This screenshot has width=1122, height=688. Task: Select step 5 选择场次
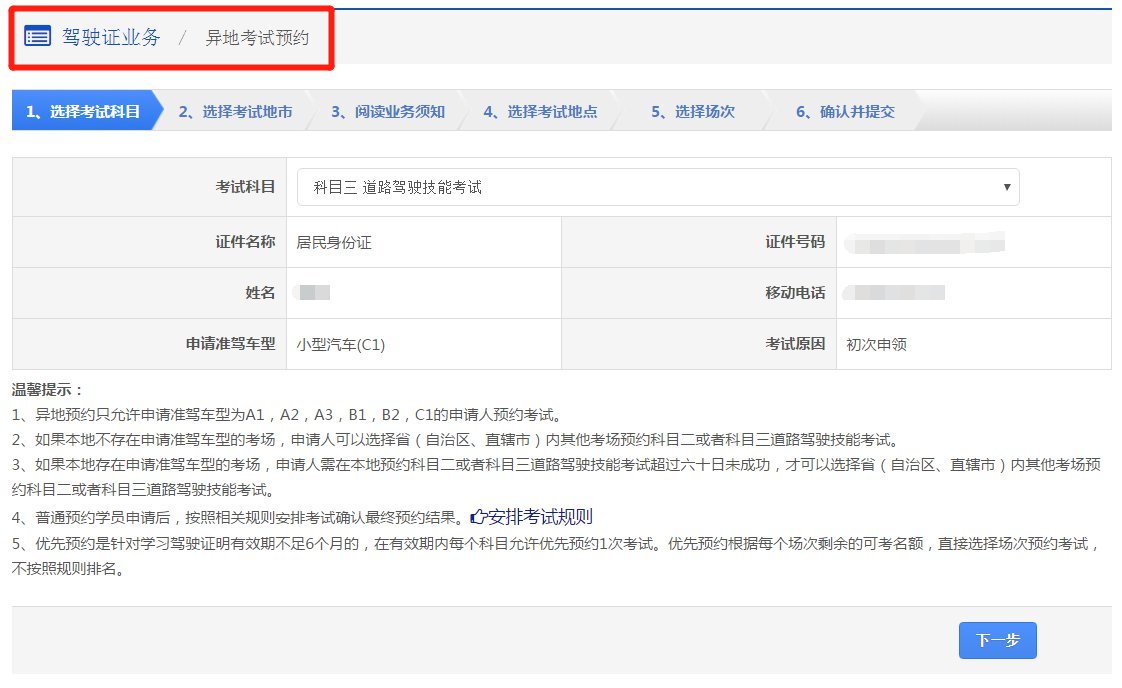point(692,112)
